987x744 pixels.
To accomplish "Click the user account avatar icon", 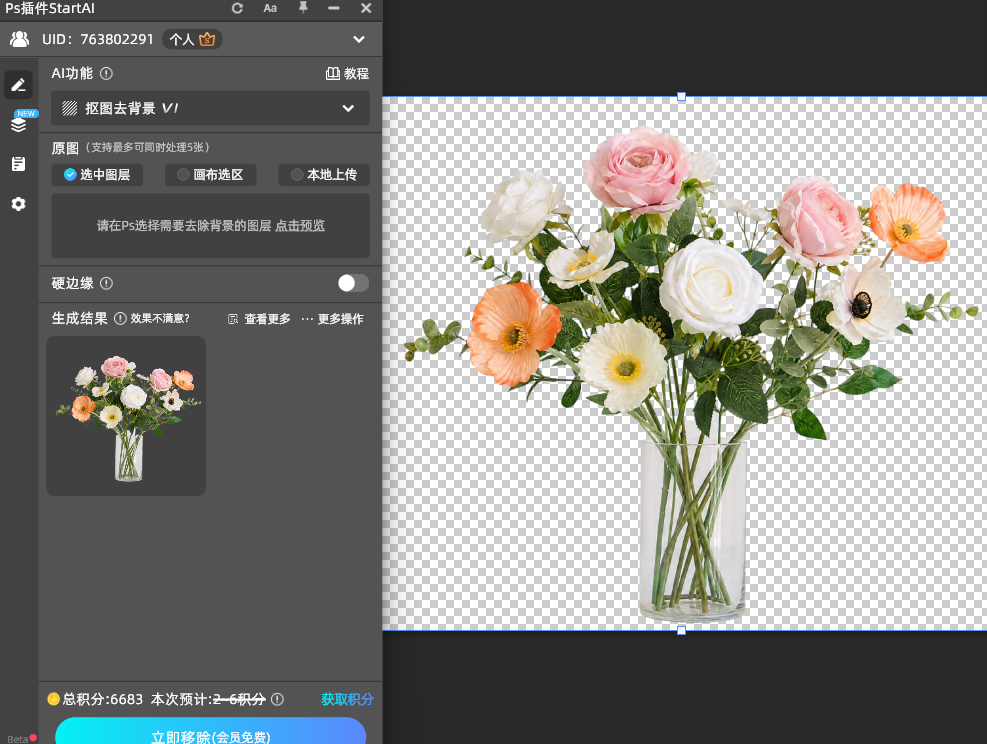I will point(20,39).
